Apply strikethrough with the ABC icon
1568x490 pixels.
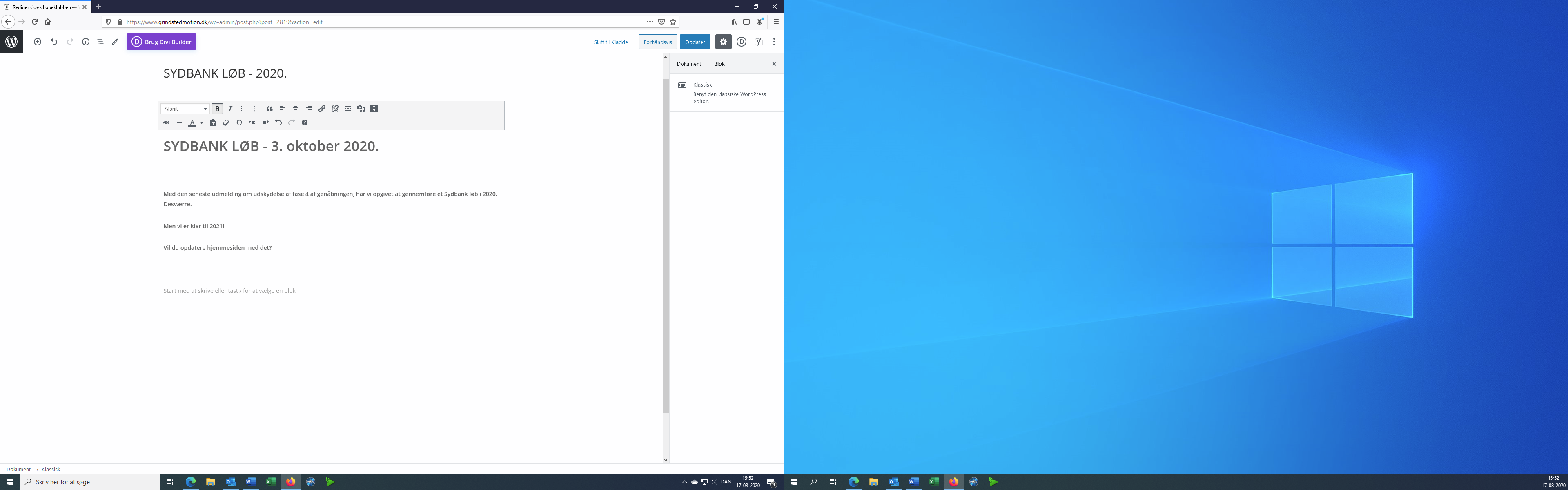pyautogui.click(x=166, y=123)
